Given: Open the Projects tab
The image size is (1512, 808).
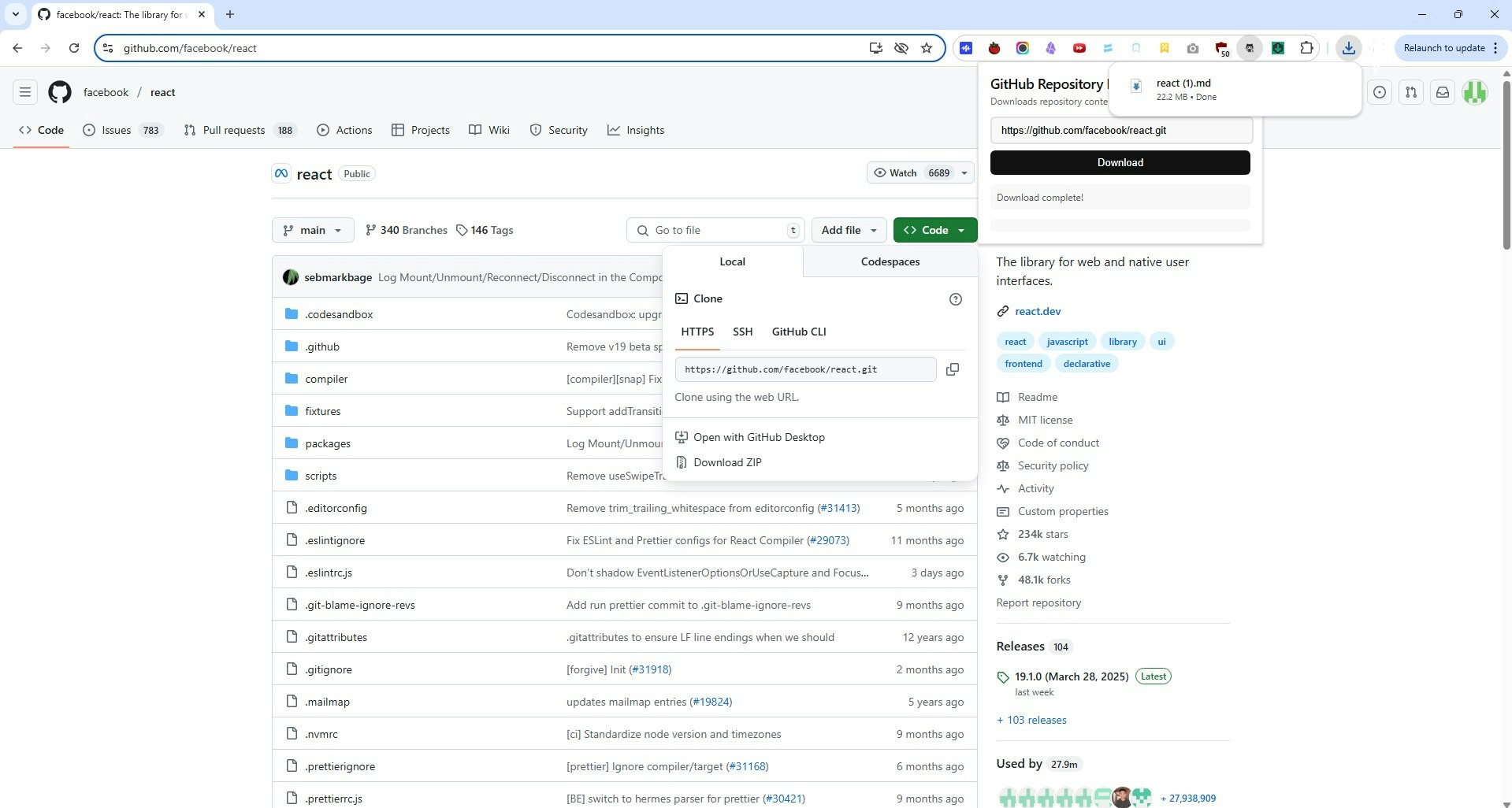Looking at the screenshot, I should point(421,130).
